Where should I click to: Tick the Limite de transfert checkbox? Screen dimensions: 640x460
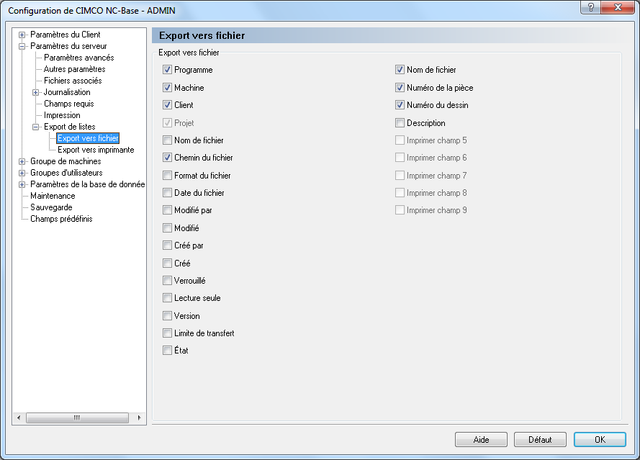pyautogui.click(x=167, y=333)
